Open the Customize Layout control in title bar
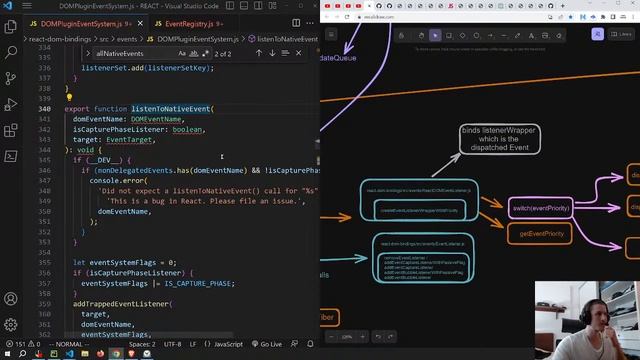 272,6
